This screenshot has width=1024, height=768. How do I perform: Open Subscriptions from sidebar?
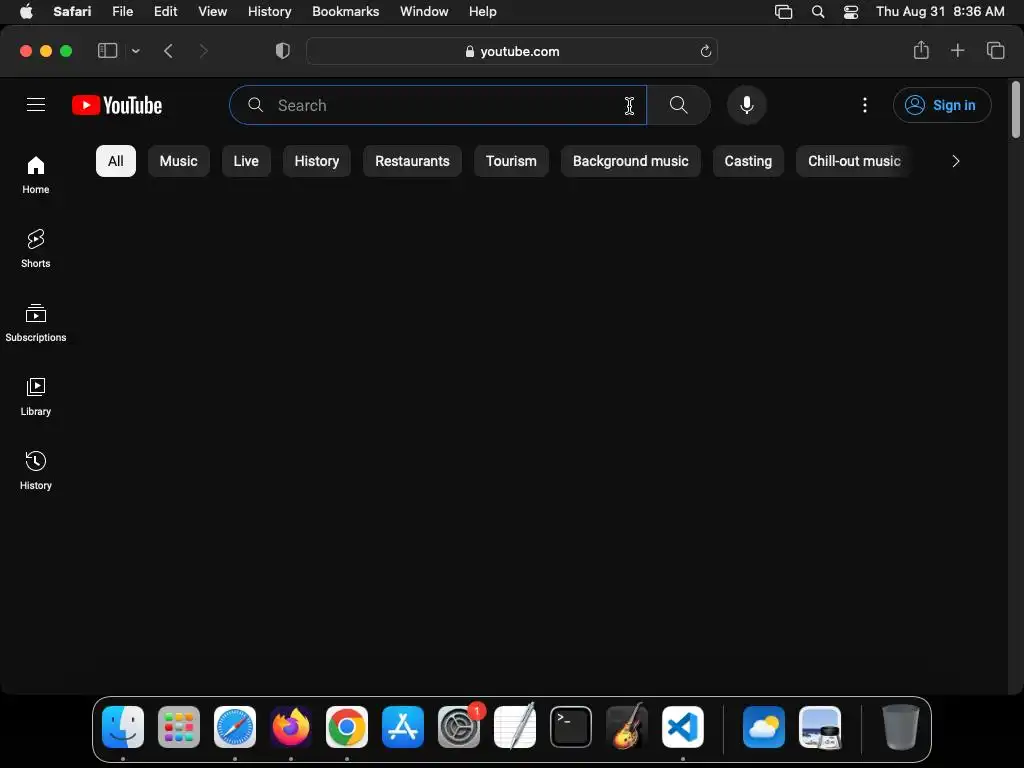tap(36, 323)
